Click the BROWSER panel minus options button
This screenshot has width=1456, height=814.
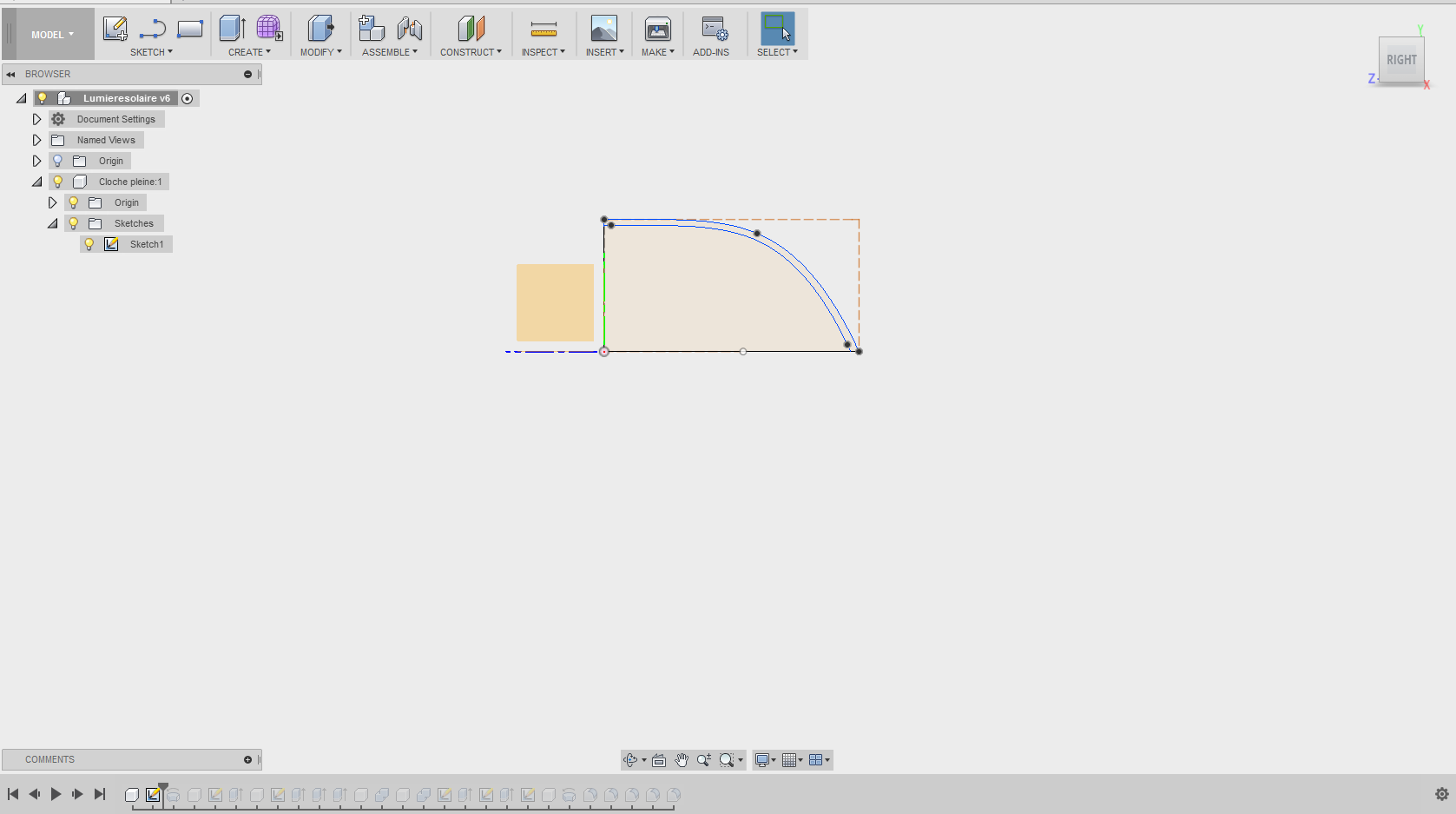pos(247,75)
